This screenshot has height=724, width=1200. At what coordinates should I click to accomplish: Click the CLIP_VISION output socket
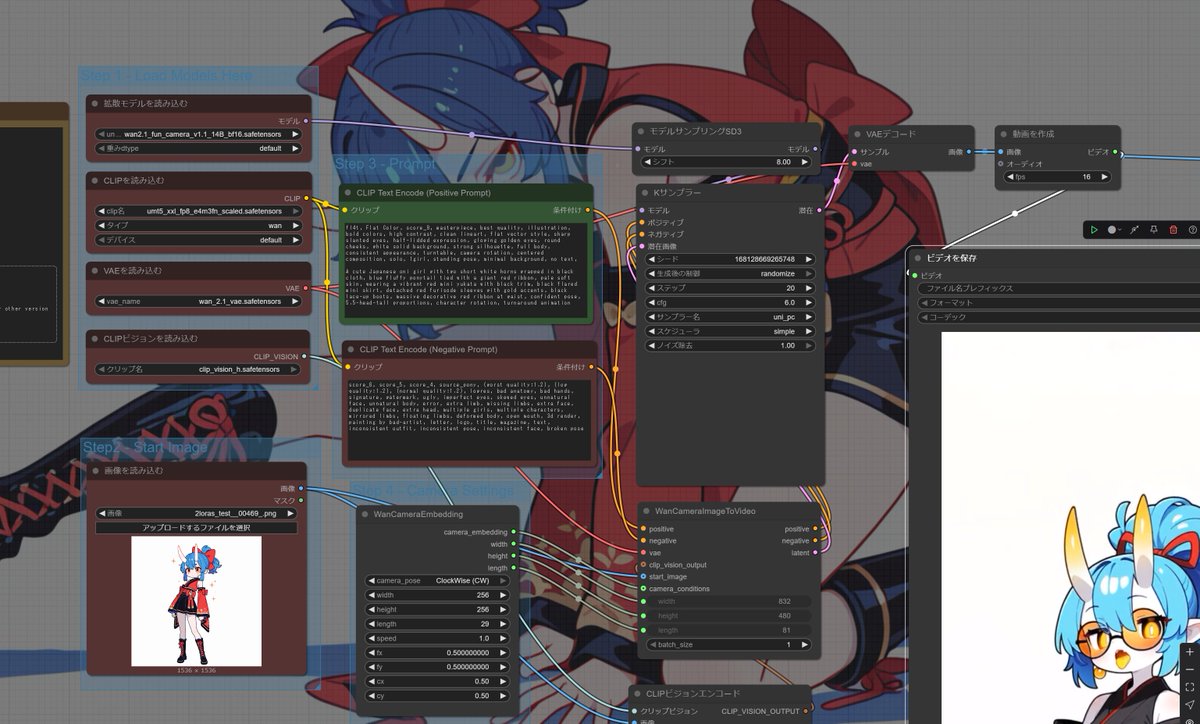[305, 356]
